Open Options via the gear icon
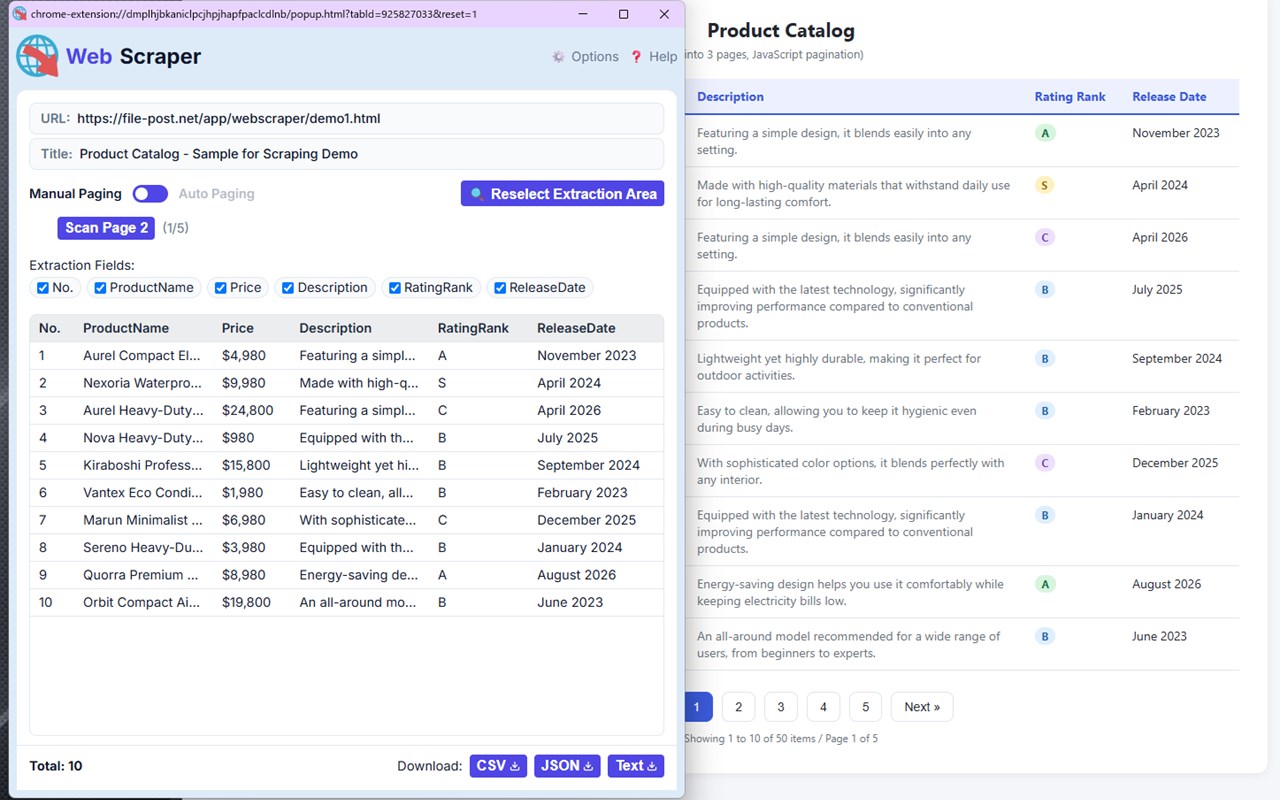Screen dimensions: 1280x800 pyautogui.click(x=558, y=57)
